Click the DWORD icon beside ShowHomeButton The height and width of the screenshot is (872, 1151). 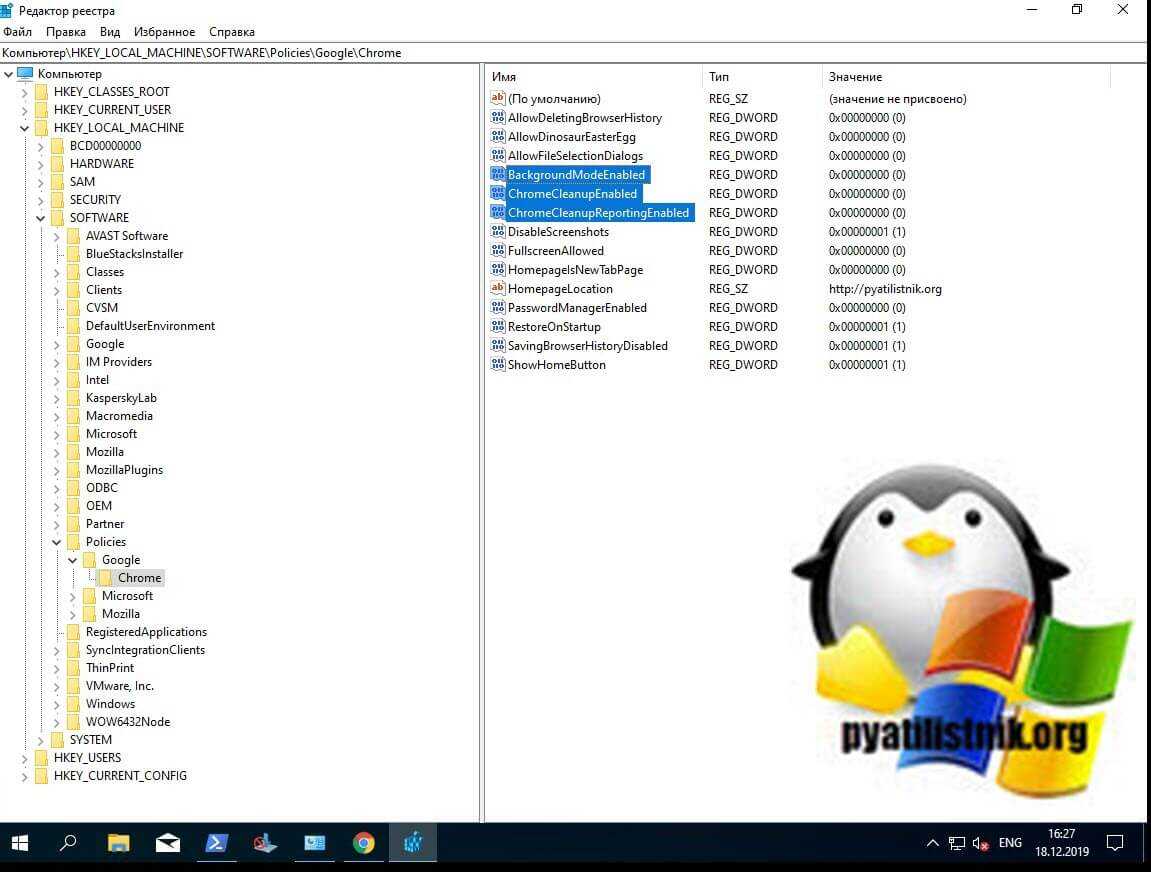click(497, 365)
